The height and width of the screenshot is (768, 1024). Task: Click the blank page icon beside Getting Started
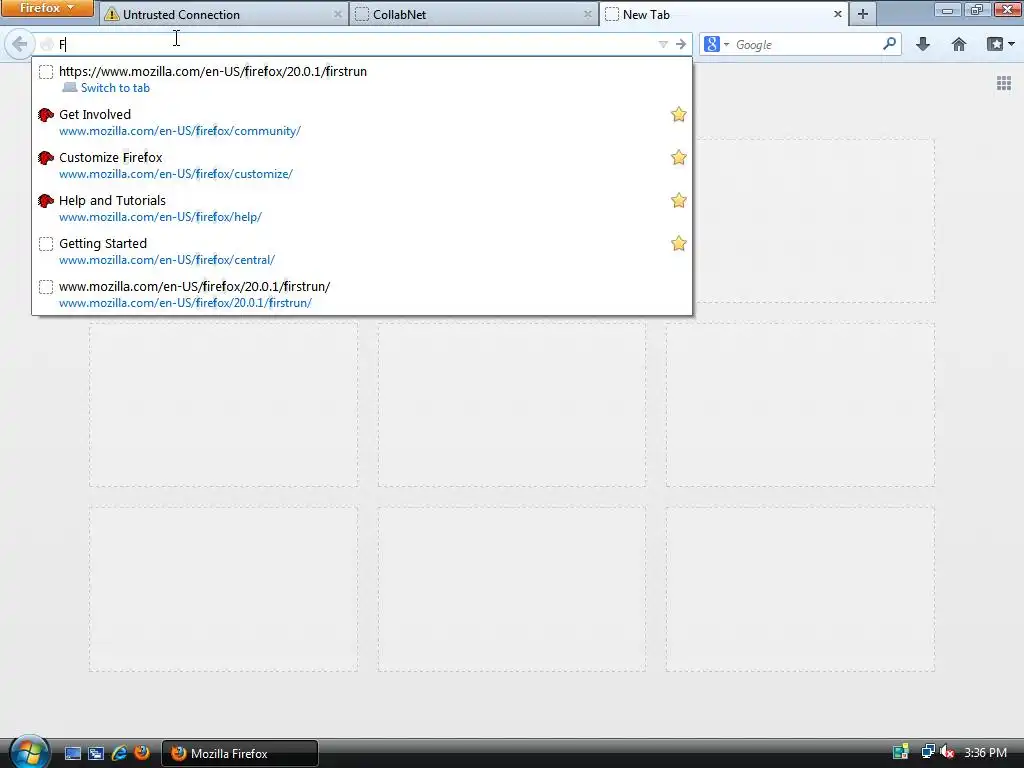[x=46, y=244]
